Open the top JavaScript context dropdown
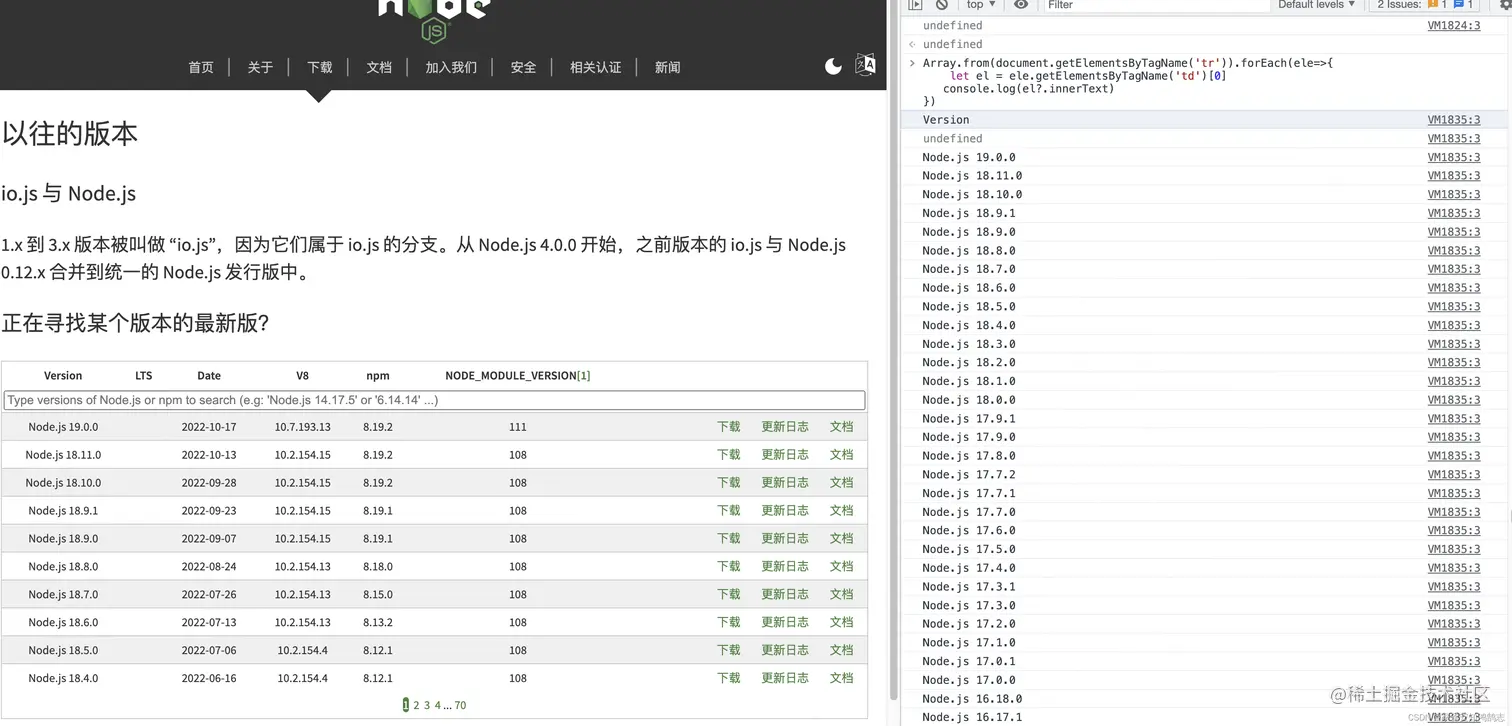 pyautogui.click(x=981, y=5)
